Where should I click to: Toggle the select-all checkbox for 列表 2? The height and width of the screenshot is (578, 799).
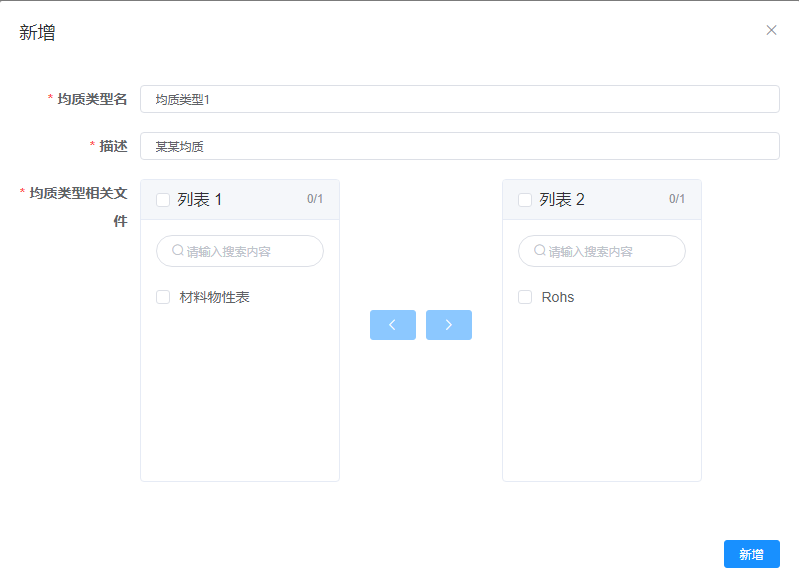coord(525,200)
